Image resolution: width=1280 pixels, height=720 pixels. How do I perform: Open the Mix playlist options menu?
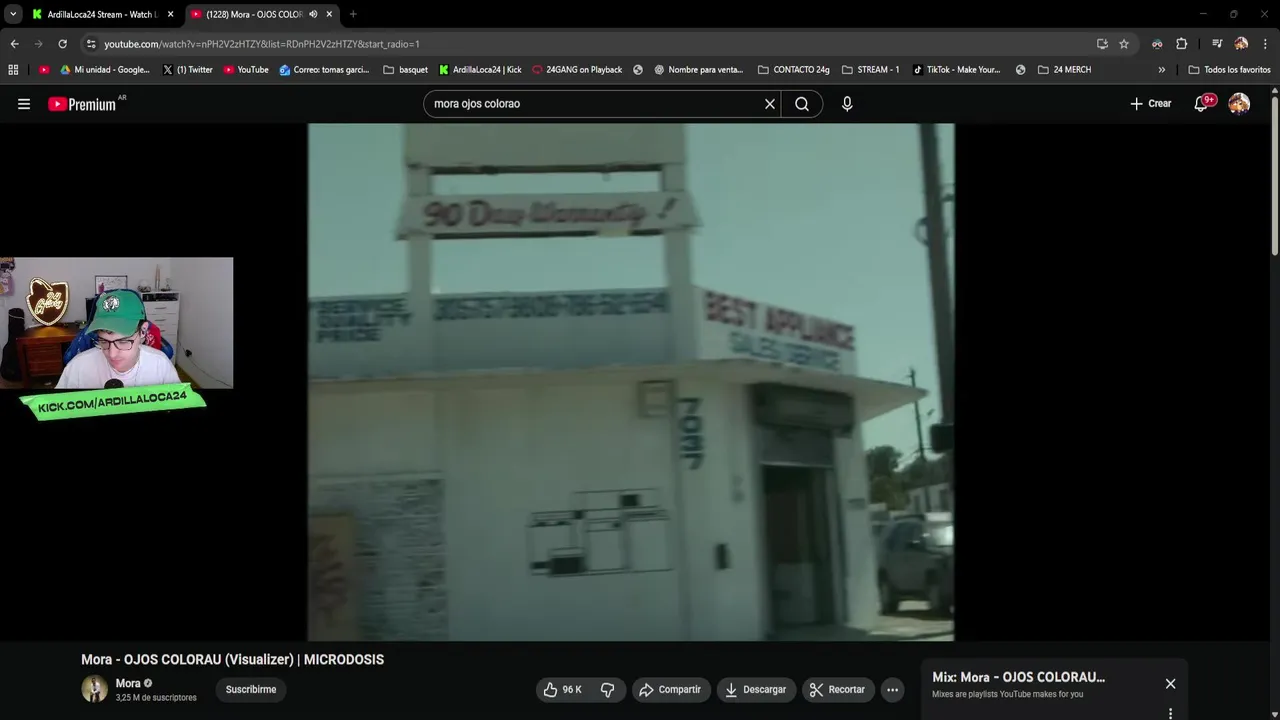coord(1170,713)
